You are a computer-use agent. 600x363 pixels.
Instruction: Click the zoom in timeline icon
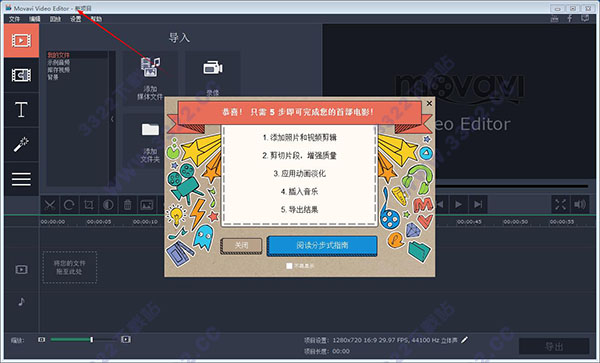[x=126, y=339]
